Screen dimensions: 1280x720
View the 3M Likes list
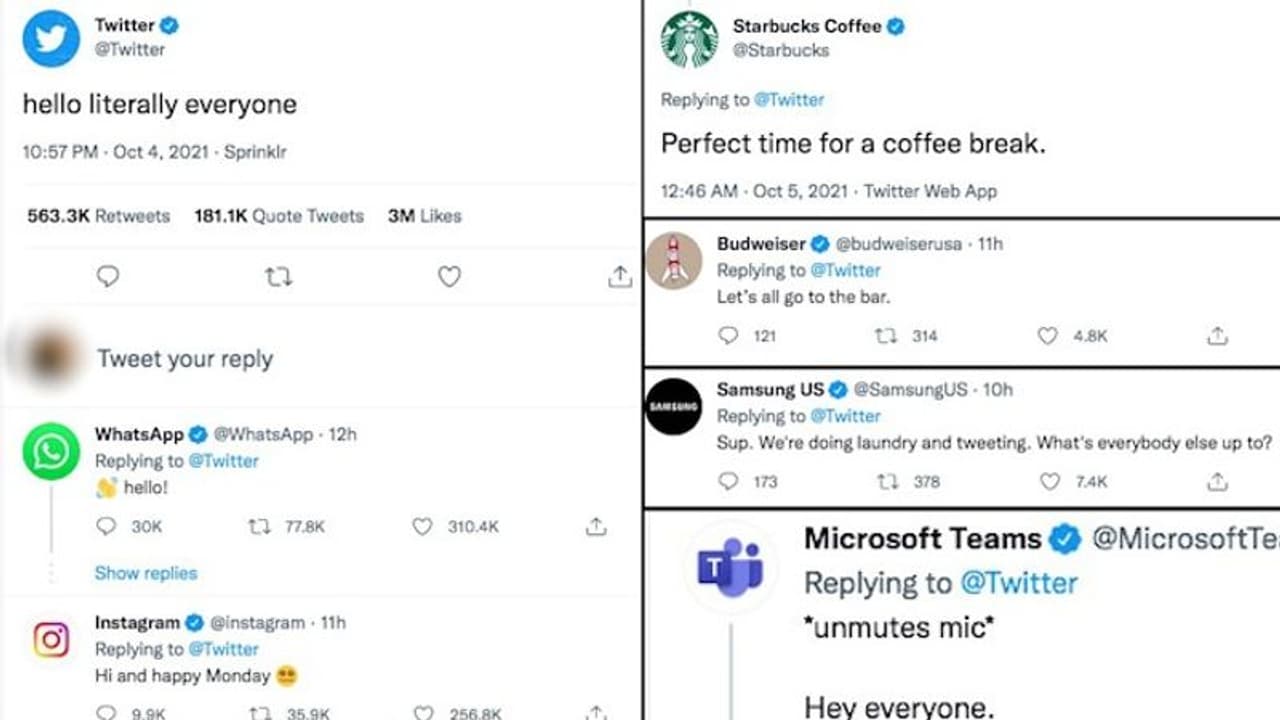pyautogui.click(x=426, y=216)
